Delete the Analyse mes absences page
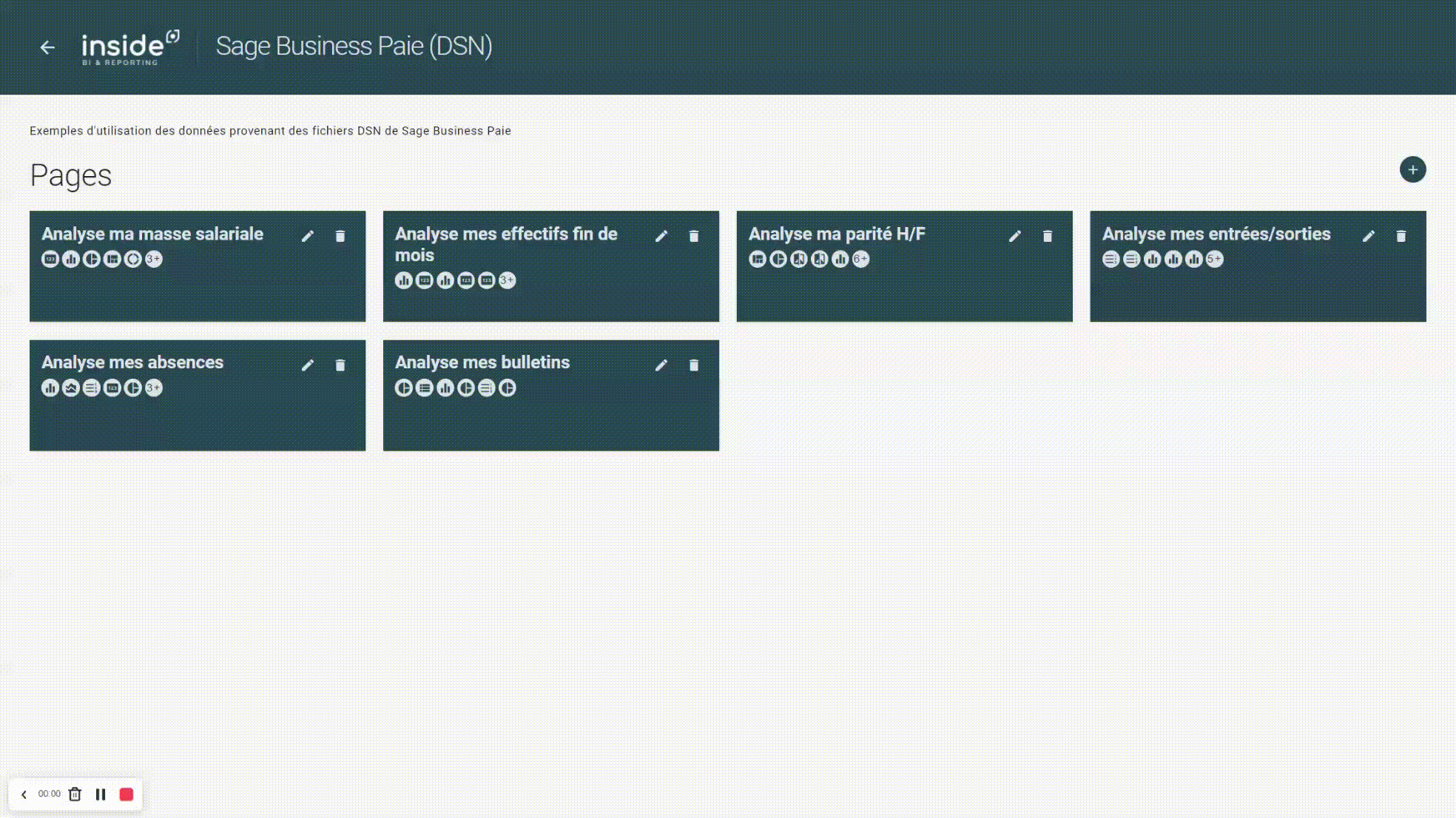 coord(340,365)
